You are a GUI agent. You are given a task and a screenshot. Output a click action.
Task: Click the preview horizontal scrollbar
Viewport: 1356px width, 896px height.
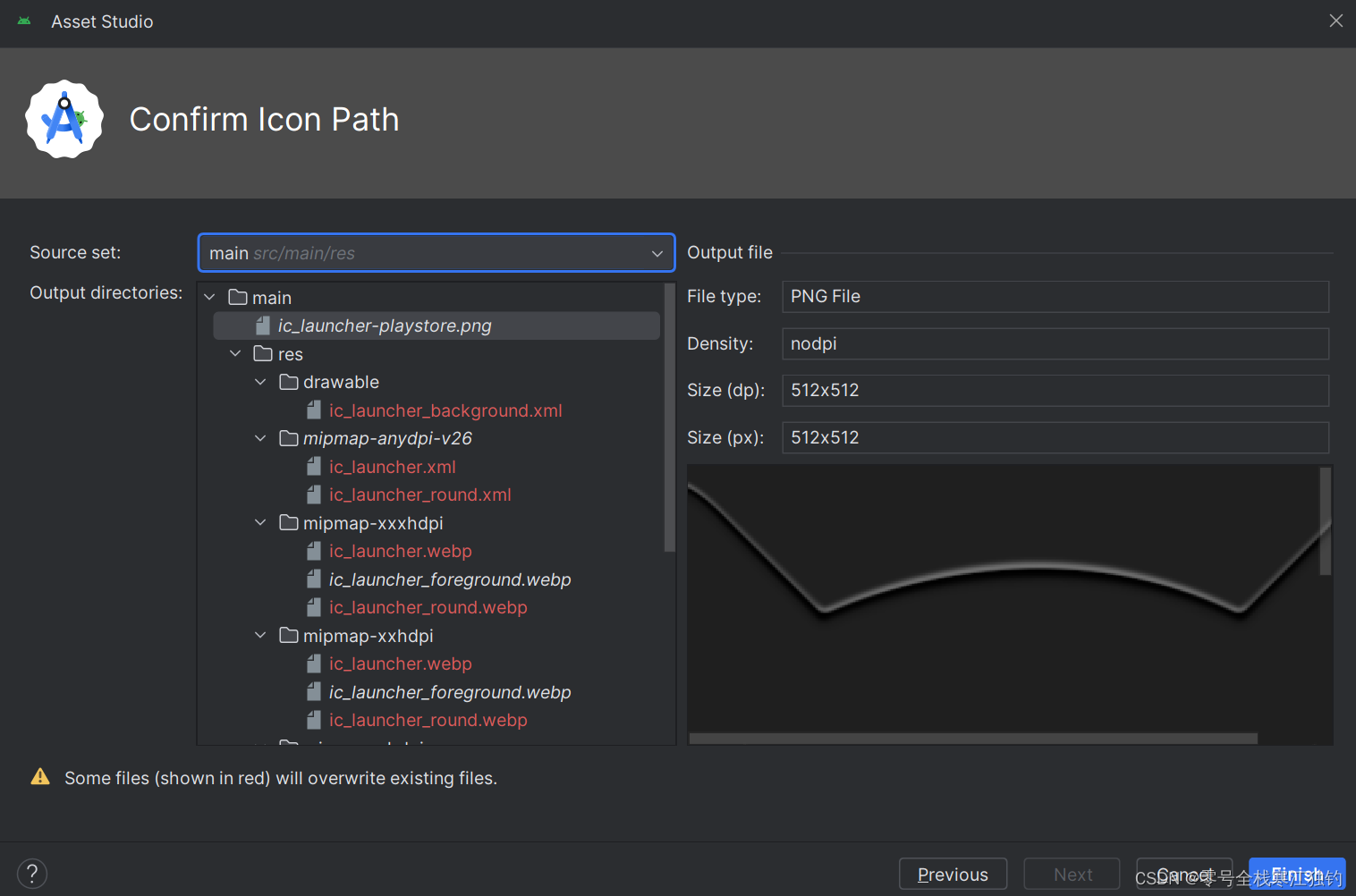coord(973,739)
